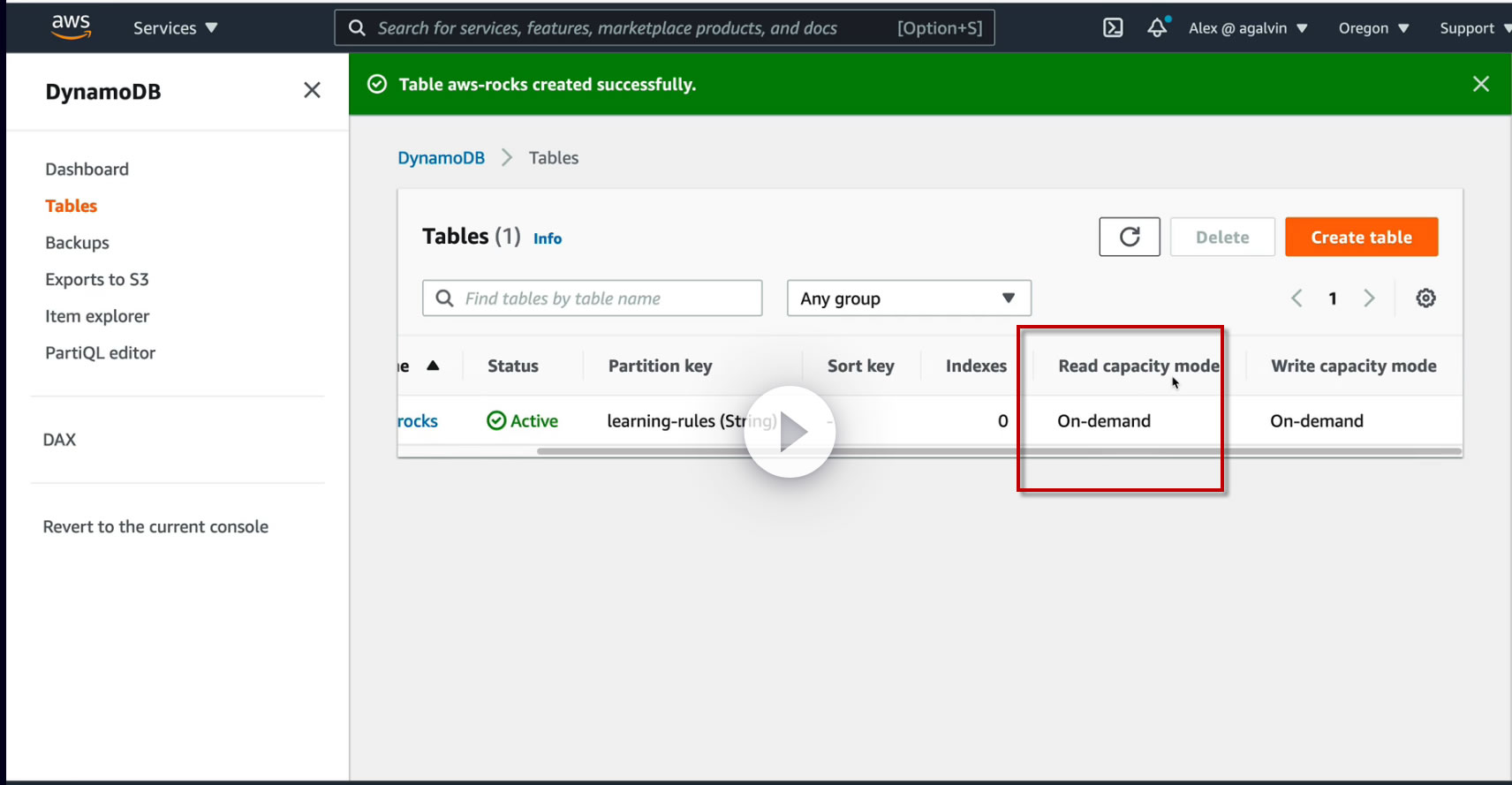
Task: Click Revert to the current console
Action: [x=155, y=527]
